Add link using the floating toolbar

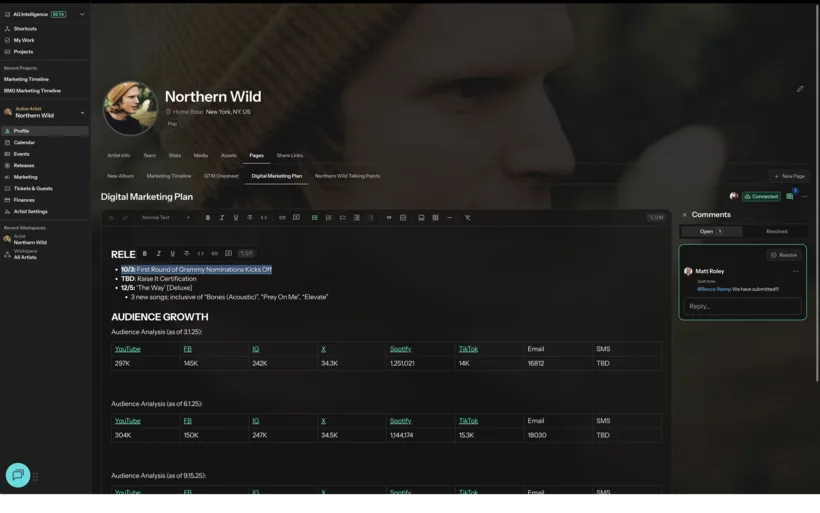click(214, 254)
